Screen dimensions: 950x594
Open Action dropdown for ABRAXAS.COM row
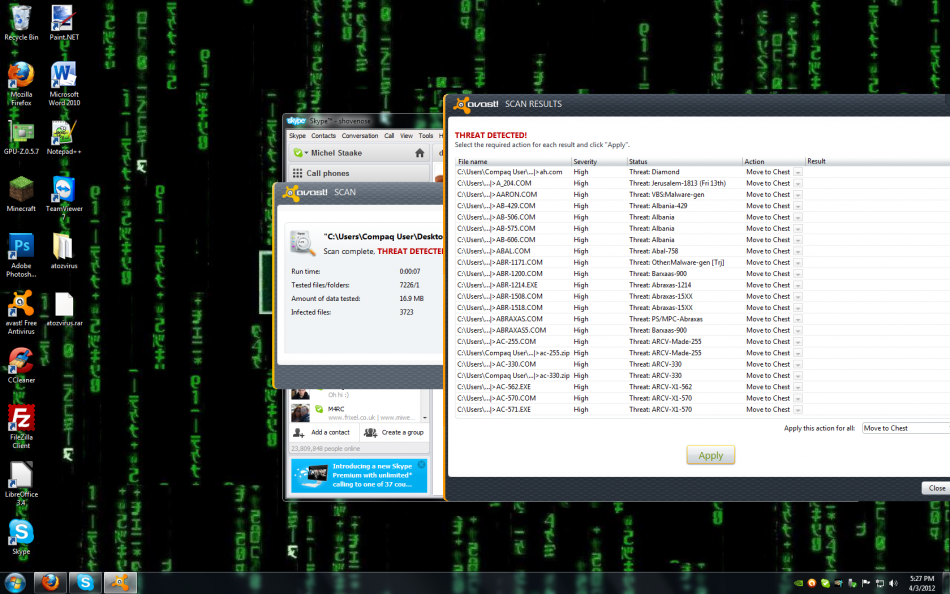pyautogui.click(x=798, y=319)
